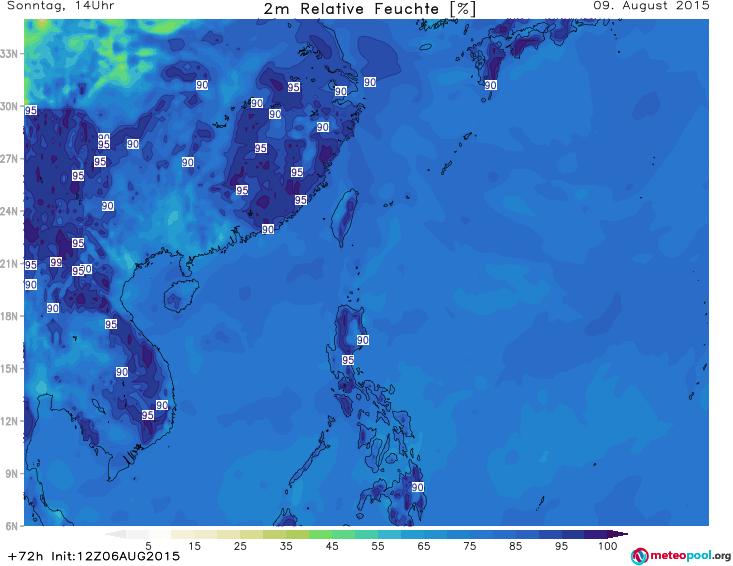Click the 6N latitude axis label

click(x=12, y=526)
